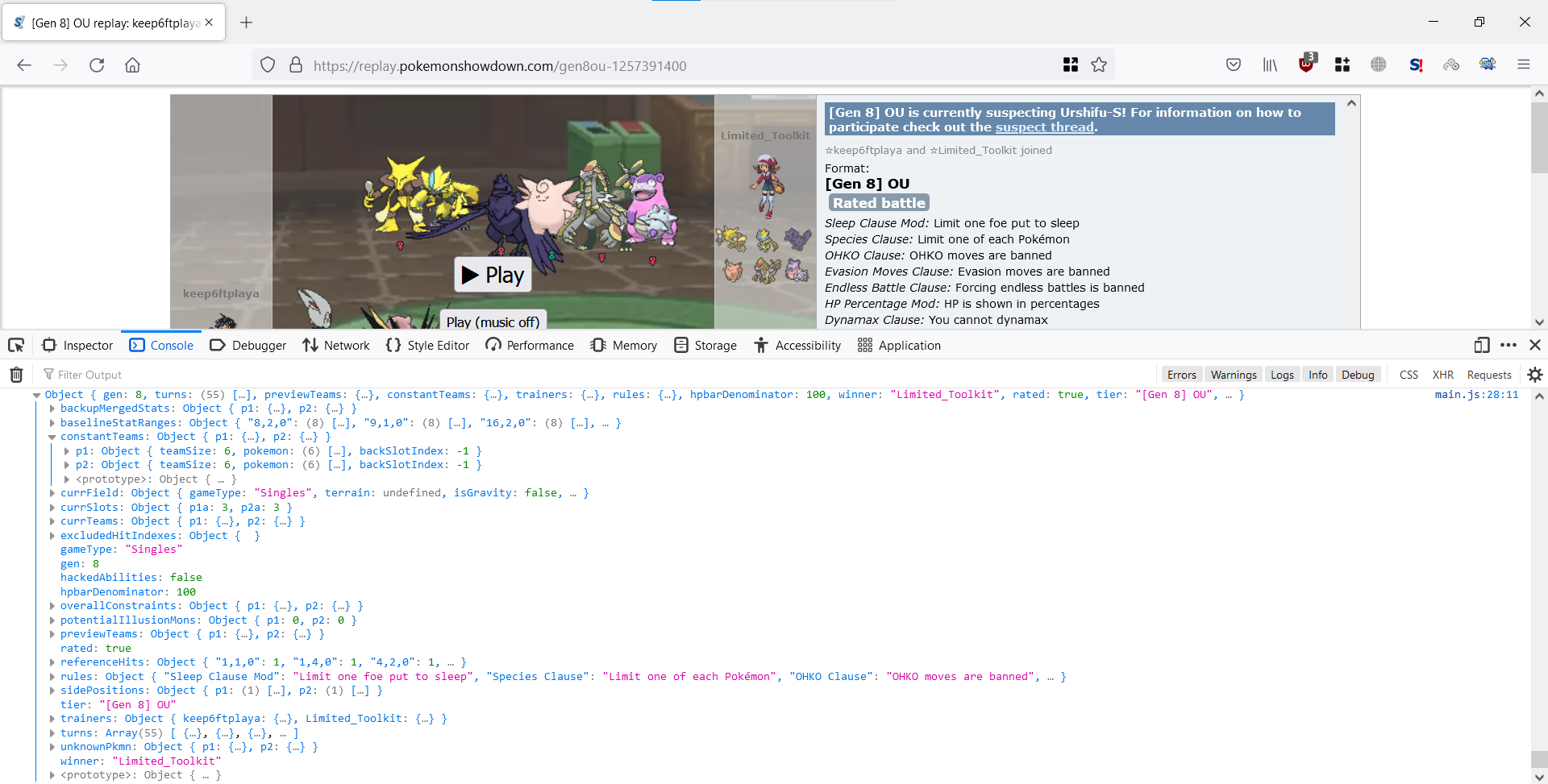Play the battle replay
Image resolution: width=1548 pixels, height=784 pixels.
[x=493, y=275]
